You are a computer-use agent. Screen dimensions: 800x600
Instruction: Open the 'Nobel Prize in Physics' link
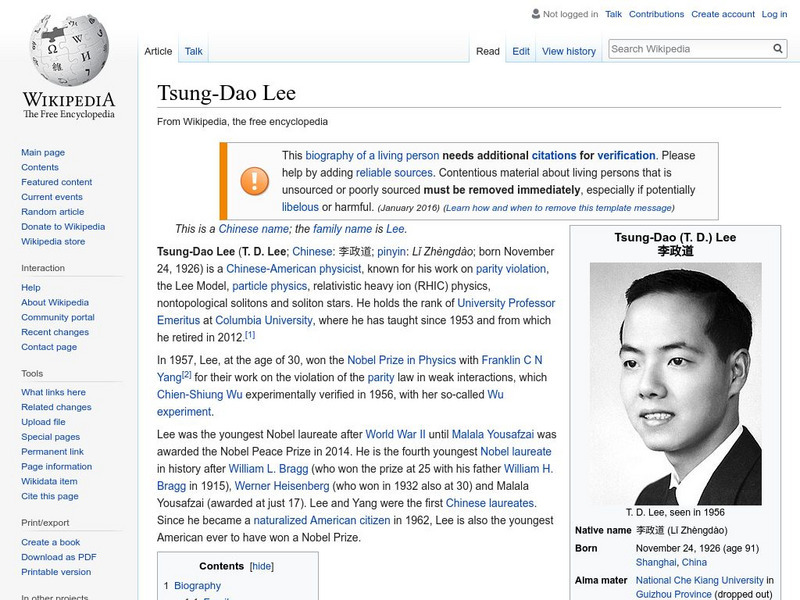(x=402, y=360)
